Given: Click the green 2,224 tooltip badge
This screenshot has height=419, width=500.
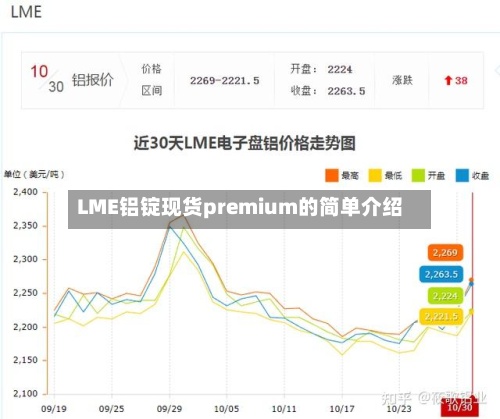Looking at the screenshot, I should coord(445,296).
